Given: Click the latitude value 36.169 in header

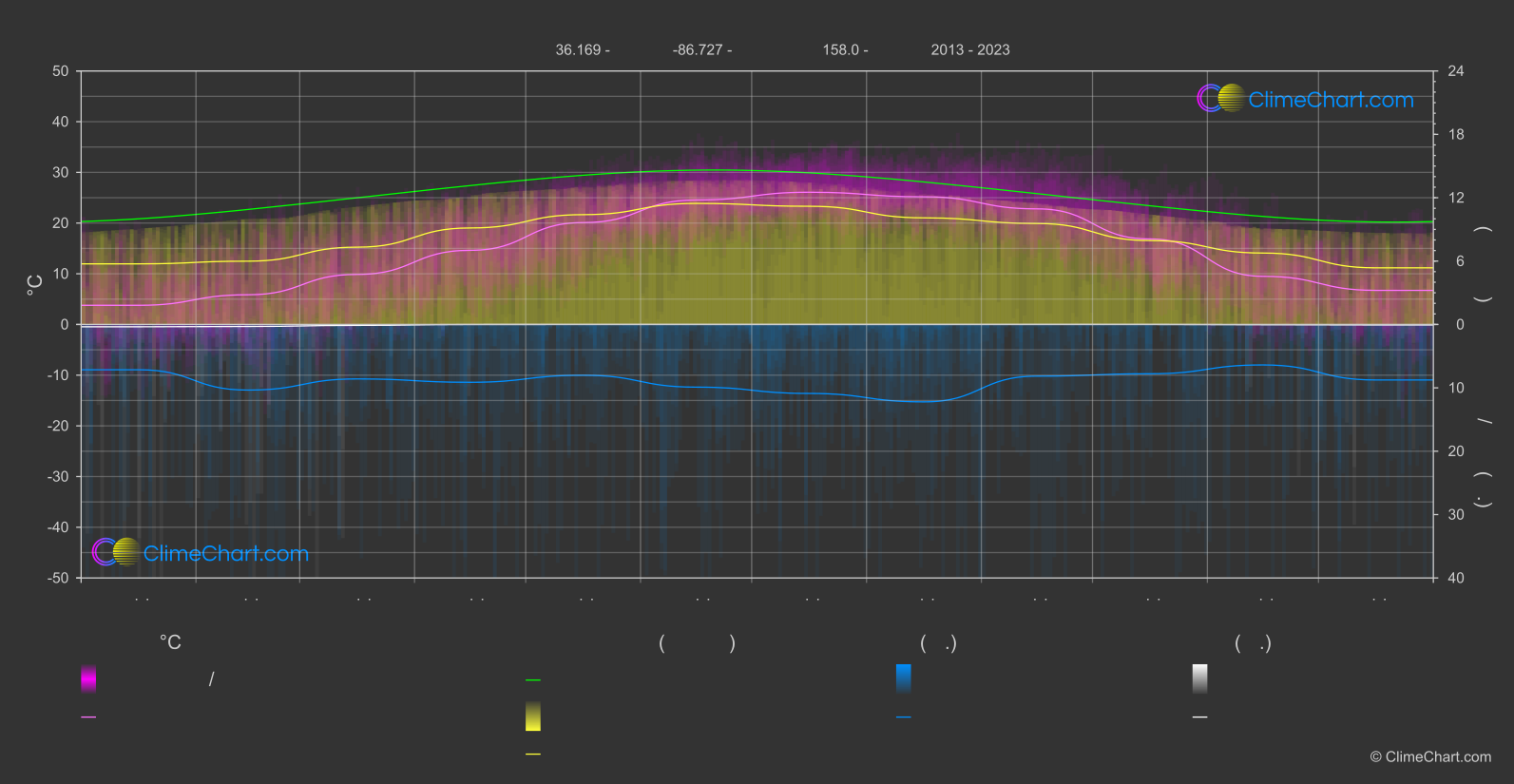Looking at the screenshot, I should 578,49.
